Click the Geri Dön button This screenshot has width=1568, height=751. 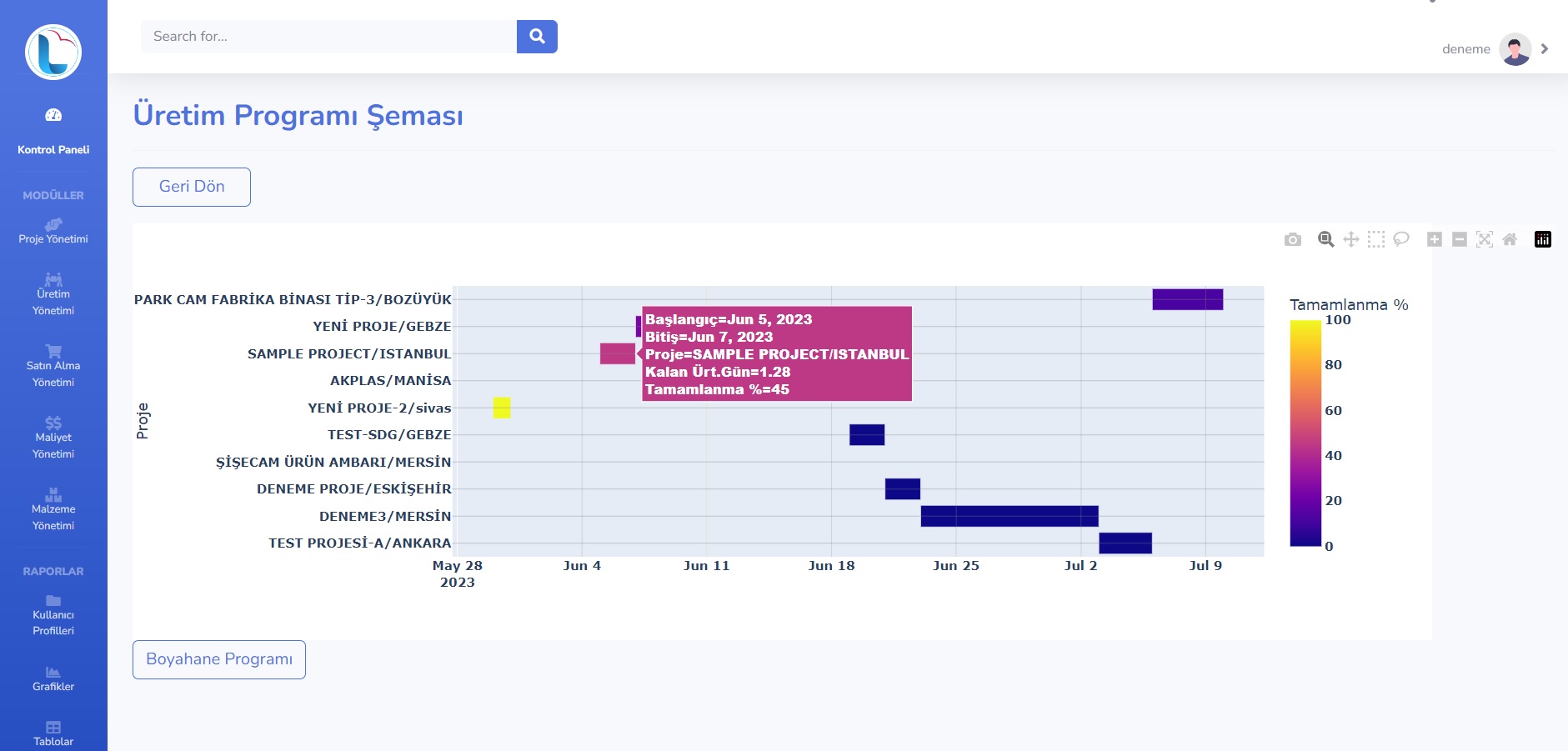192,187
